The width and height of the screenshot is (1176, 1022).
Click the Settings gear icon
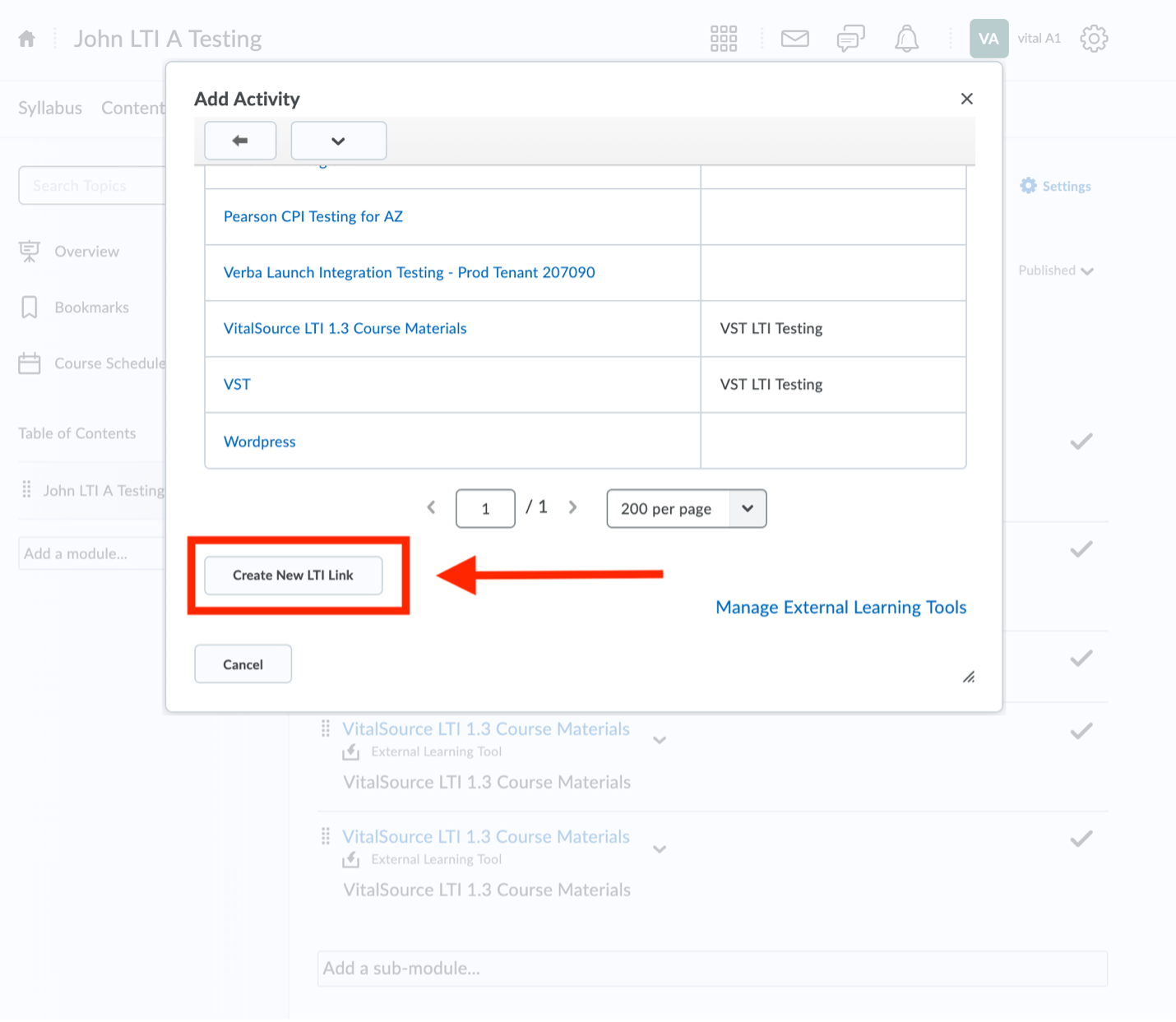click(x=1029, y=186)
